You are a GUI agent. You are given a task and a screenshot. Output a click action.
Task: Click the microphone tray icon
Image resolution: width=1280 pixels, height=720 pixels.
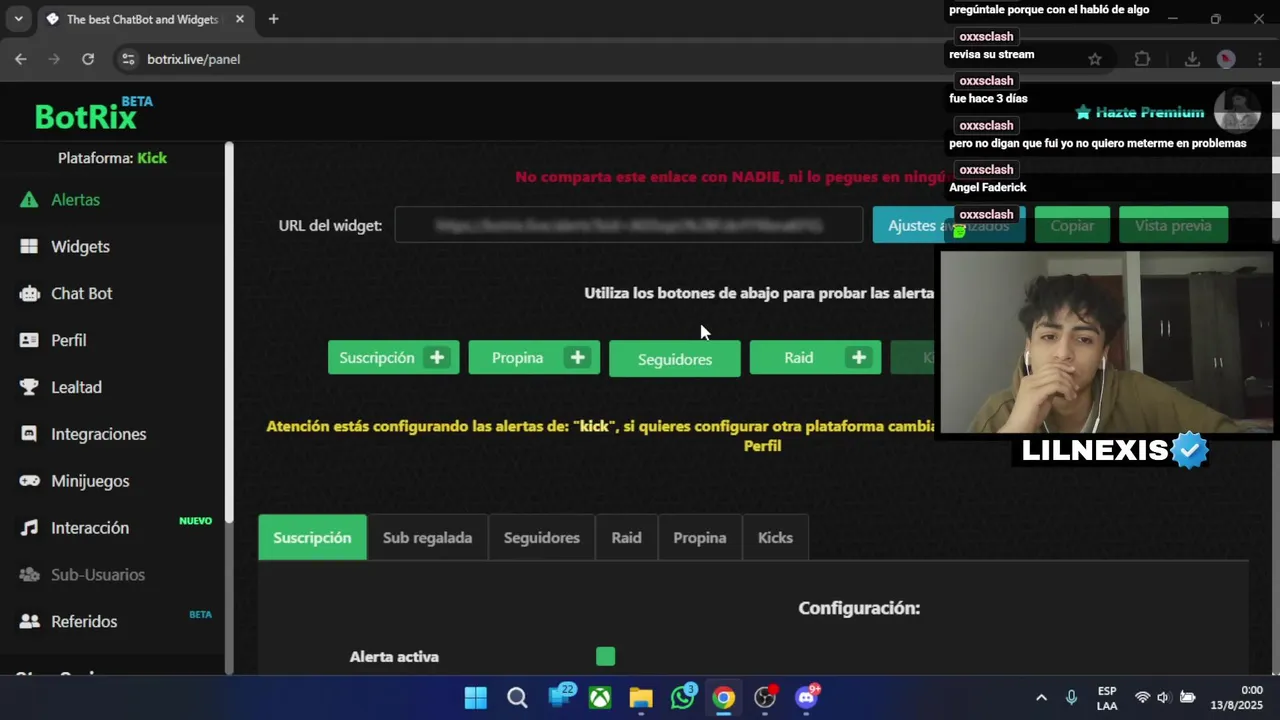(1071, 697)
